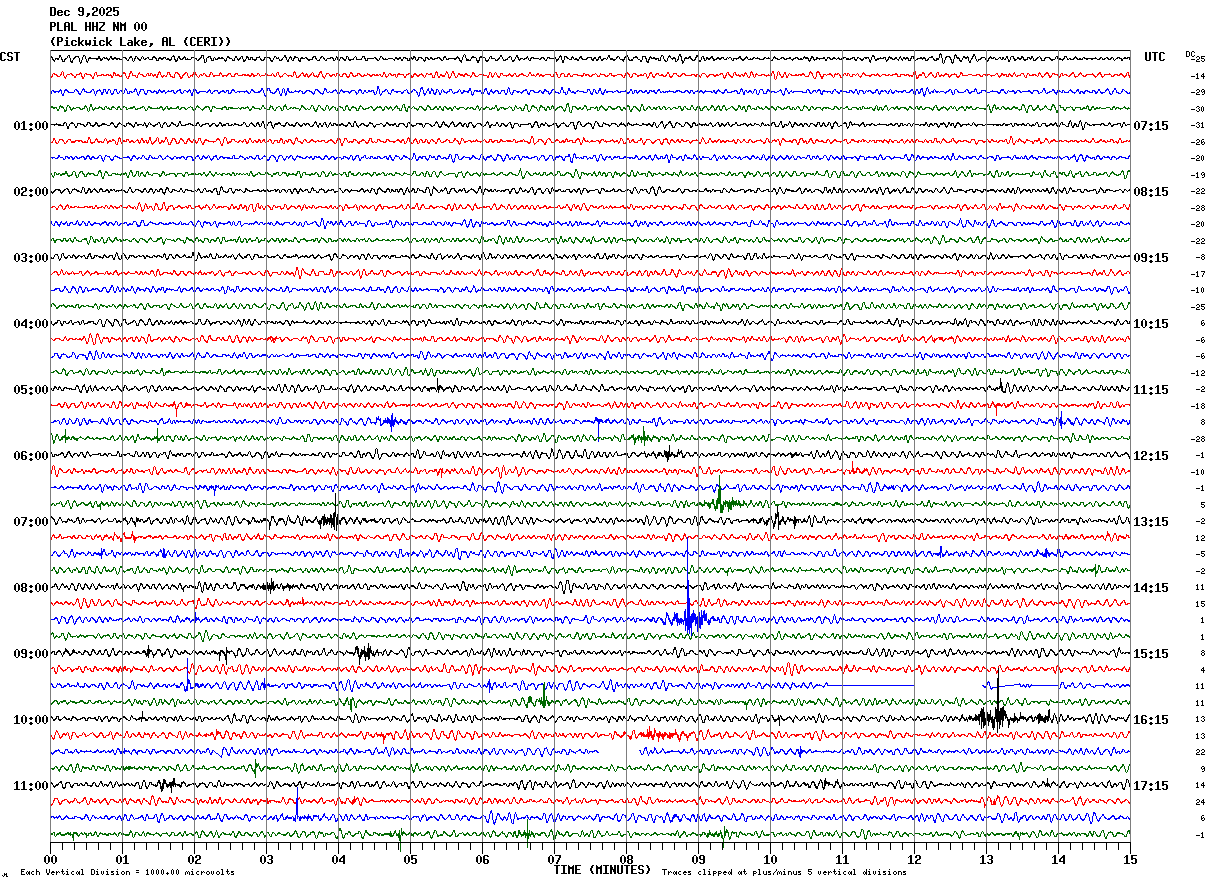Click the '10:00' CST time label

coord(31,720)
